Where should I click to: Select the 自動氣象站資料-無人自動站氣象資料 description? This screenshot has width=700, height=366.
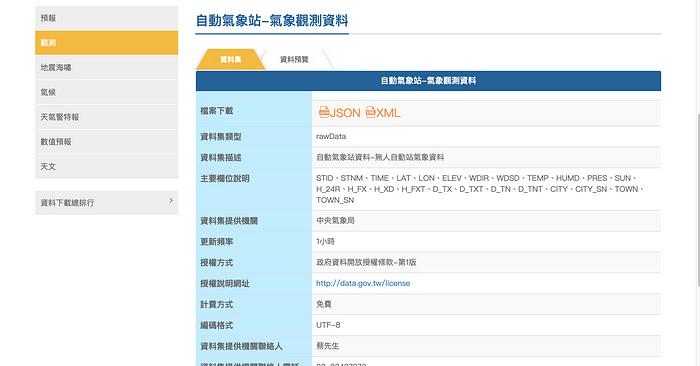click(x=380, y=158)
